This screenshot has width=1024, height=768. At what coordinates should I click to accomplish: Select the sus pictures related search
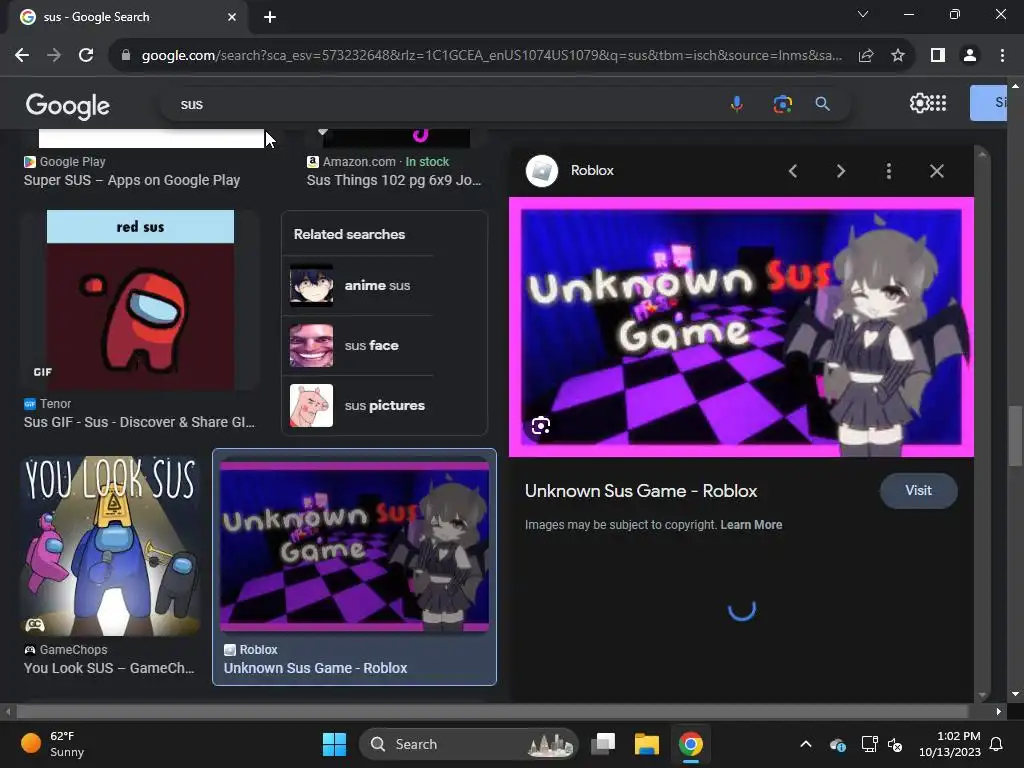coord(358,406)
